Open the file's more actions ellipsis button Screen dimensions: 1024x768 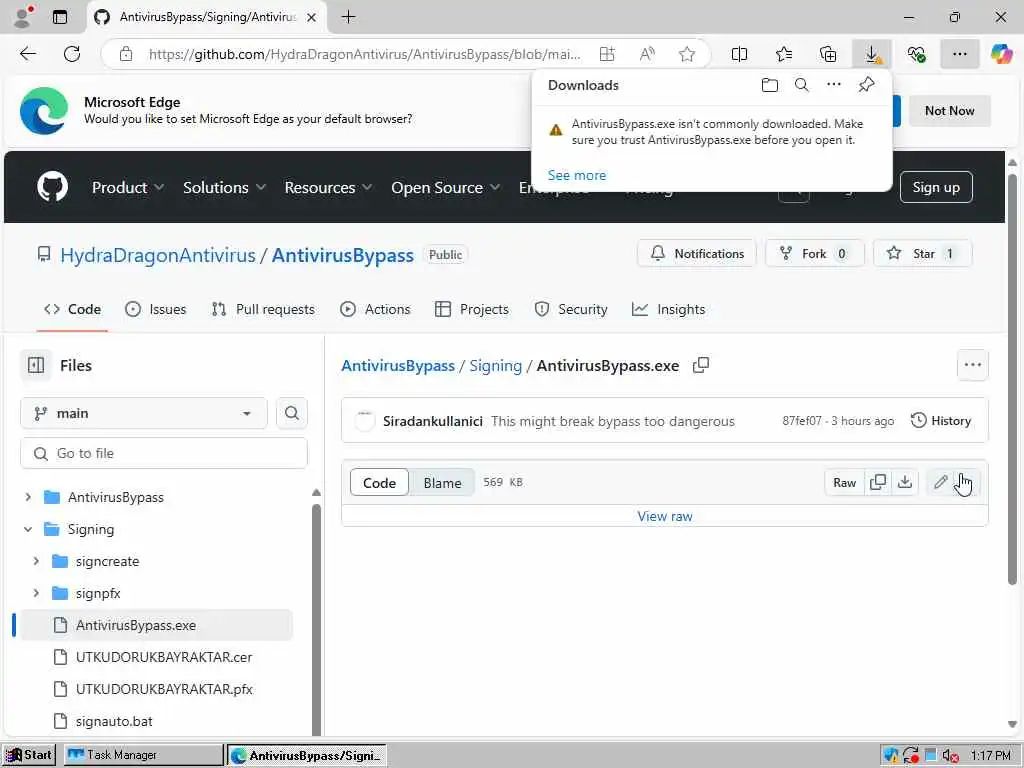click(972, 366)
